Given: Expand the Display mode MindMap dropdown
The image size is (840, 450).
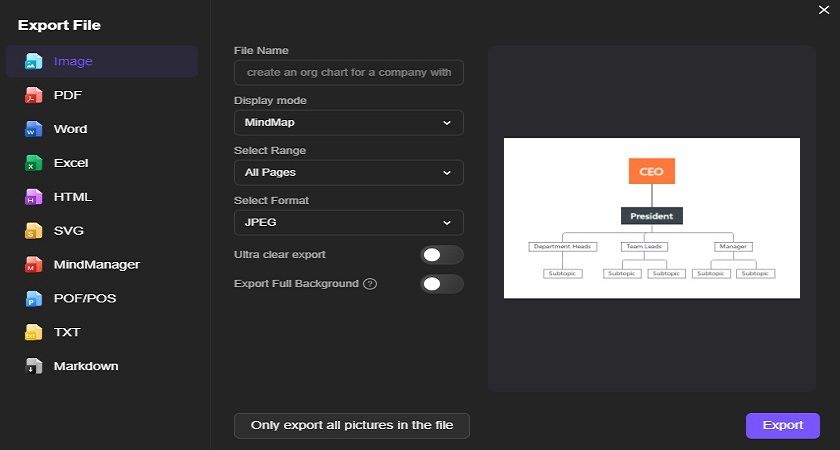Looking at the screenshot, I should [349, 123].
